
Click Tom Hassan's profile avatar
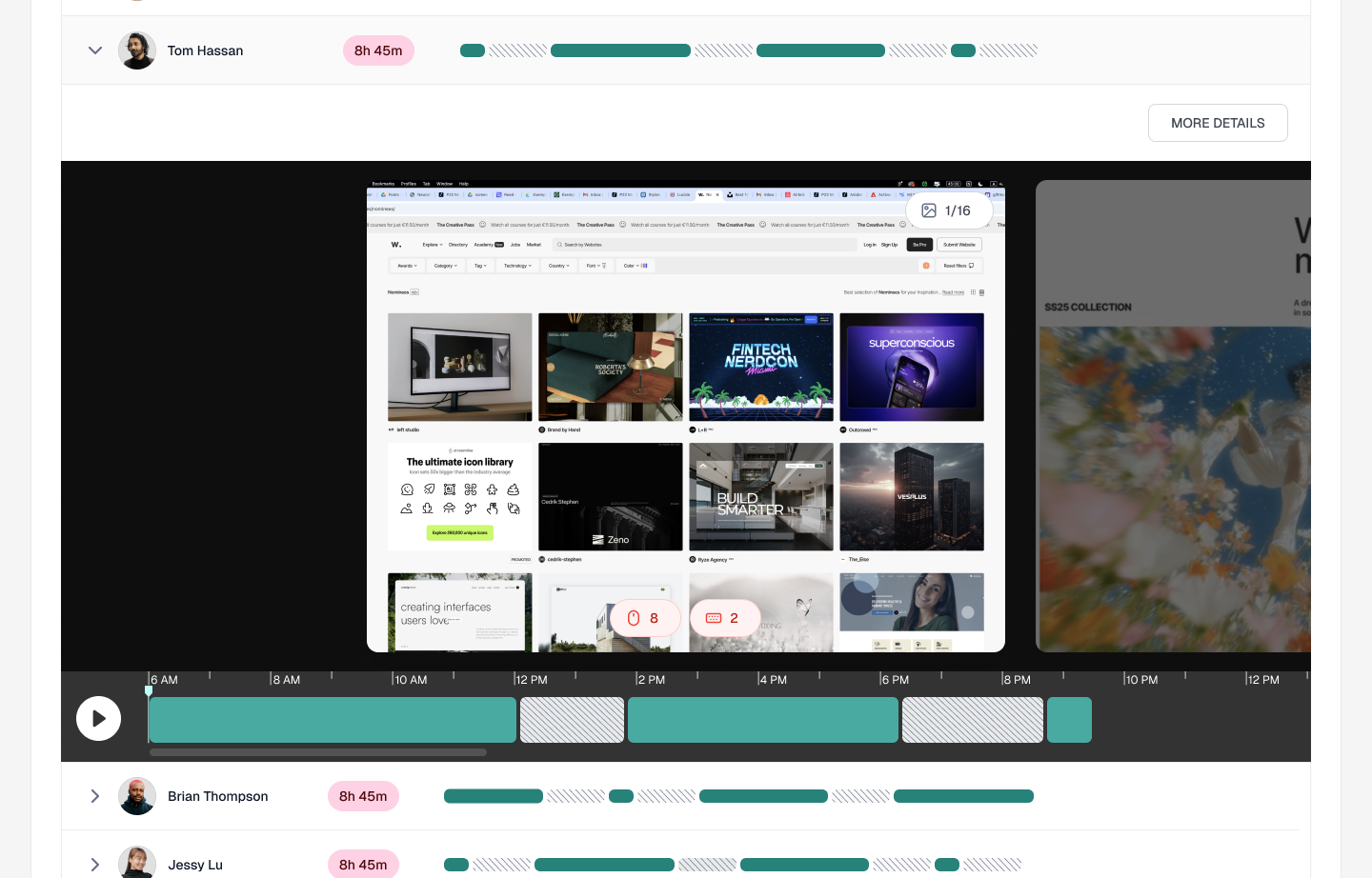[x=137, y=50]
